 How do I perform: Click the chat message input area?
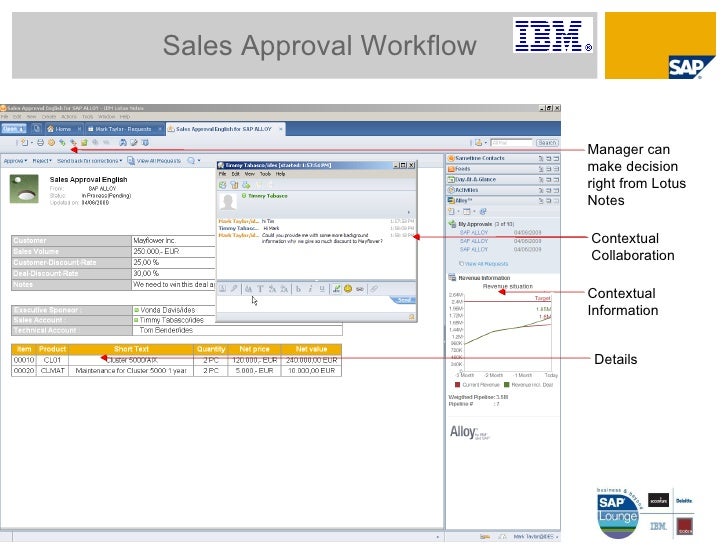306,304
